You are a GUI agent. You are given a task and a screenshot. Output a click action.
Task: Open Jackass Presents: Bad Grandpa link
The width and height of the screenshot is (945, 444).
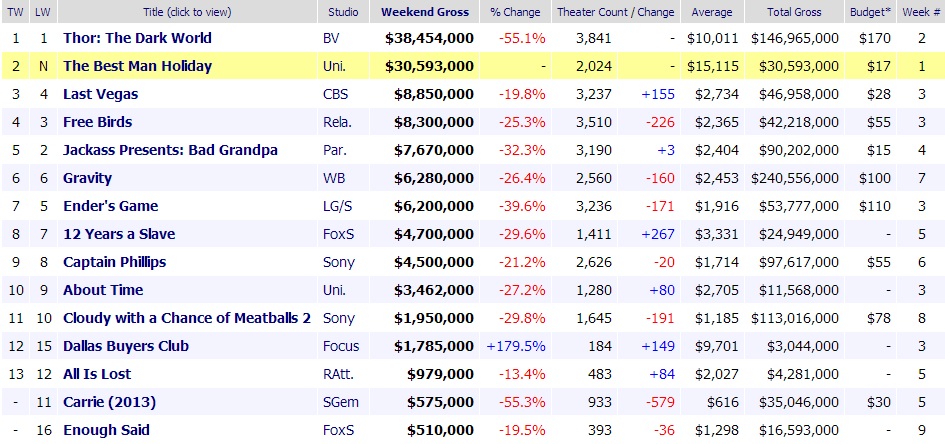coord(170,150)
